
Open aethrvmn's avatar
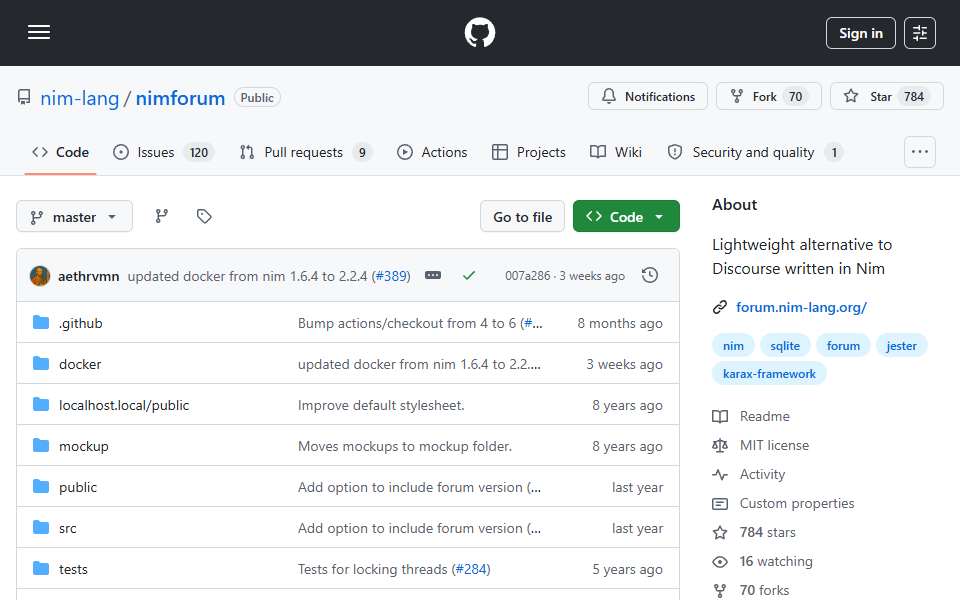(x=40, y=276)
